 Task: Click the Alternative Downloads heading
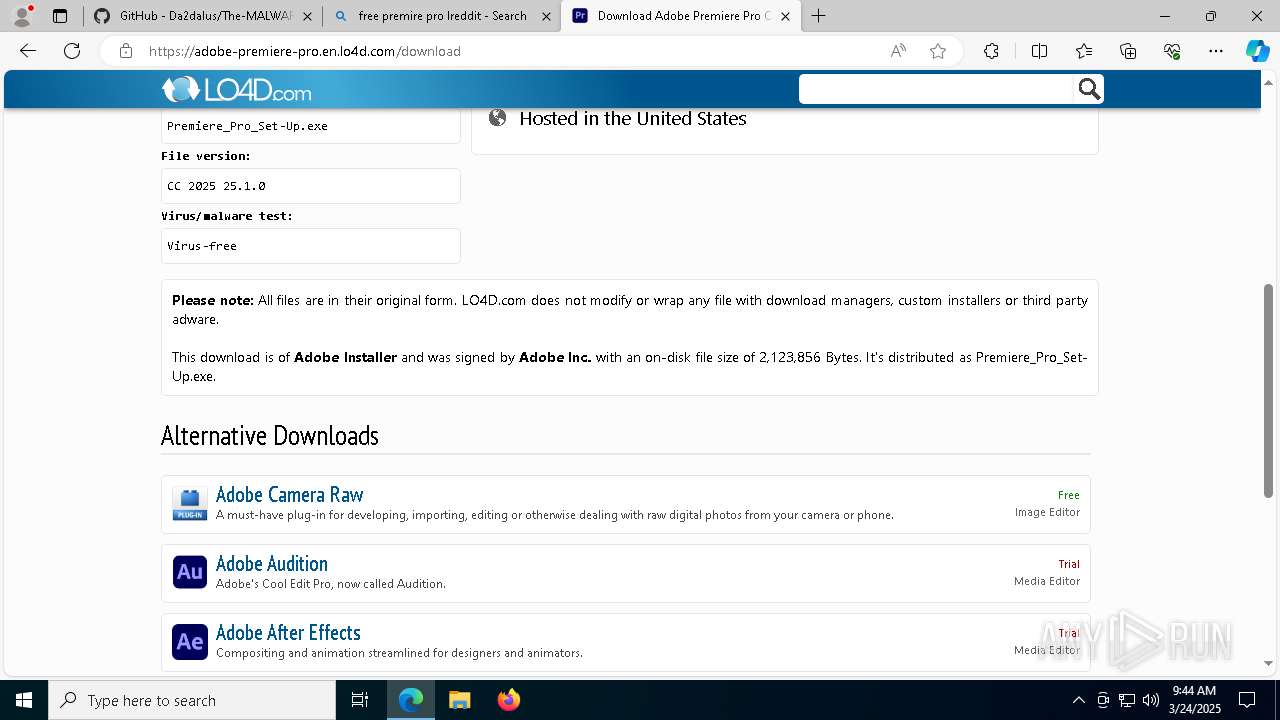(x=270, y=436)
